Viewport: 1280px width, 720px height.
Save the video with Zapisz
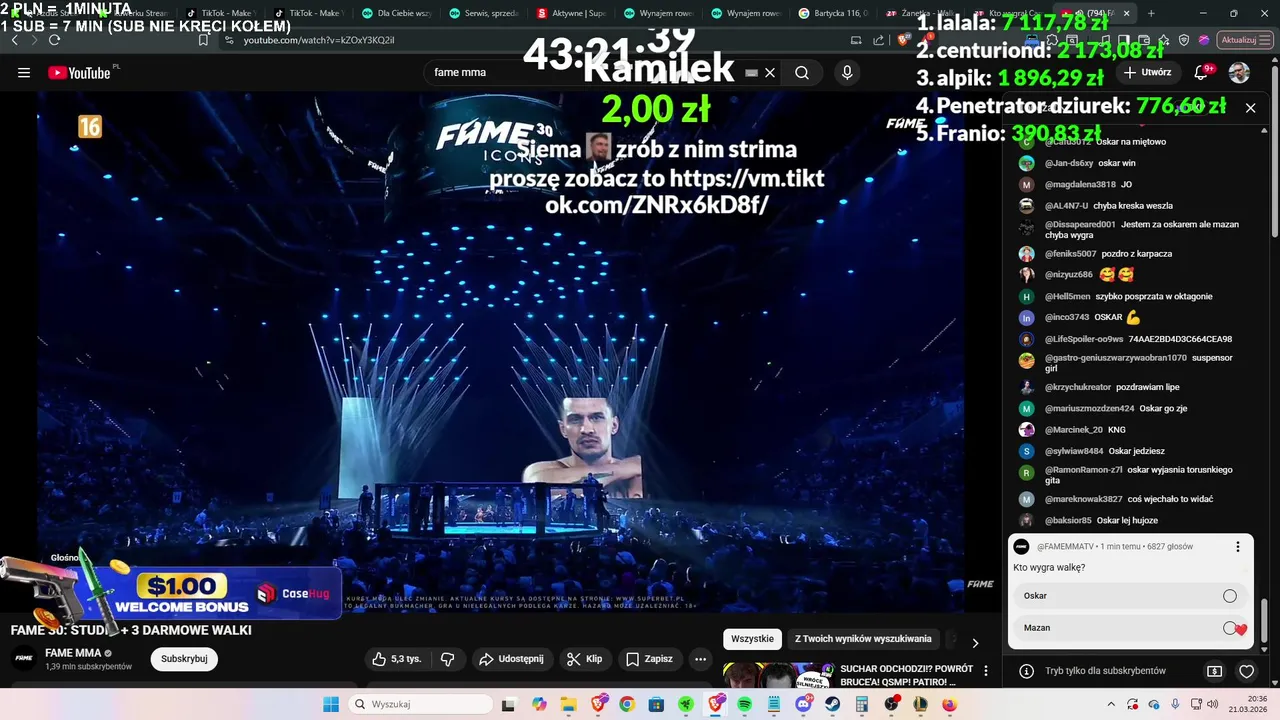tap(649, 659)
